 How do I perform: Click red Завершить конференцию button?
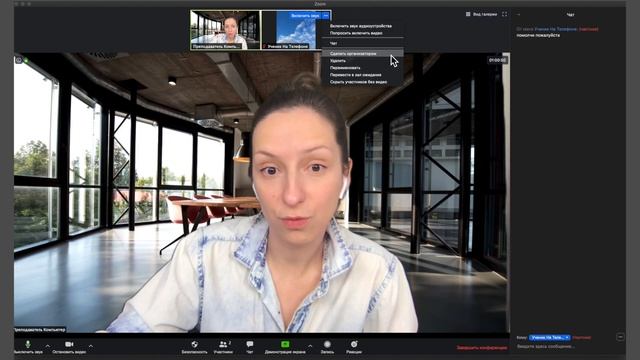point(482,348)
